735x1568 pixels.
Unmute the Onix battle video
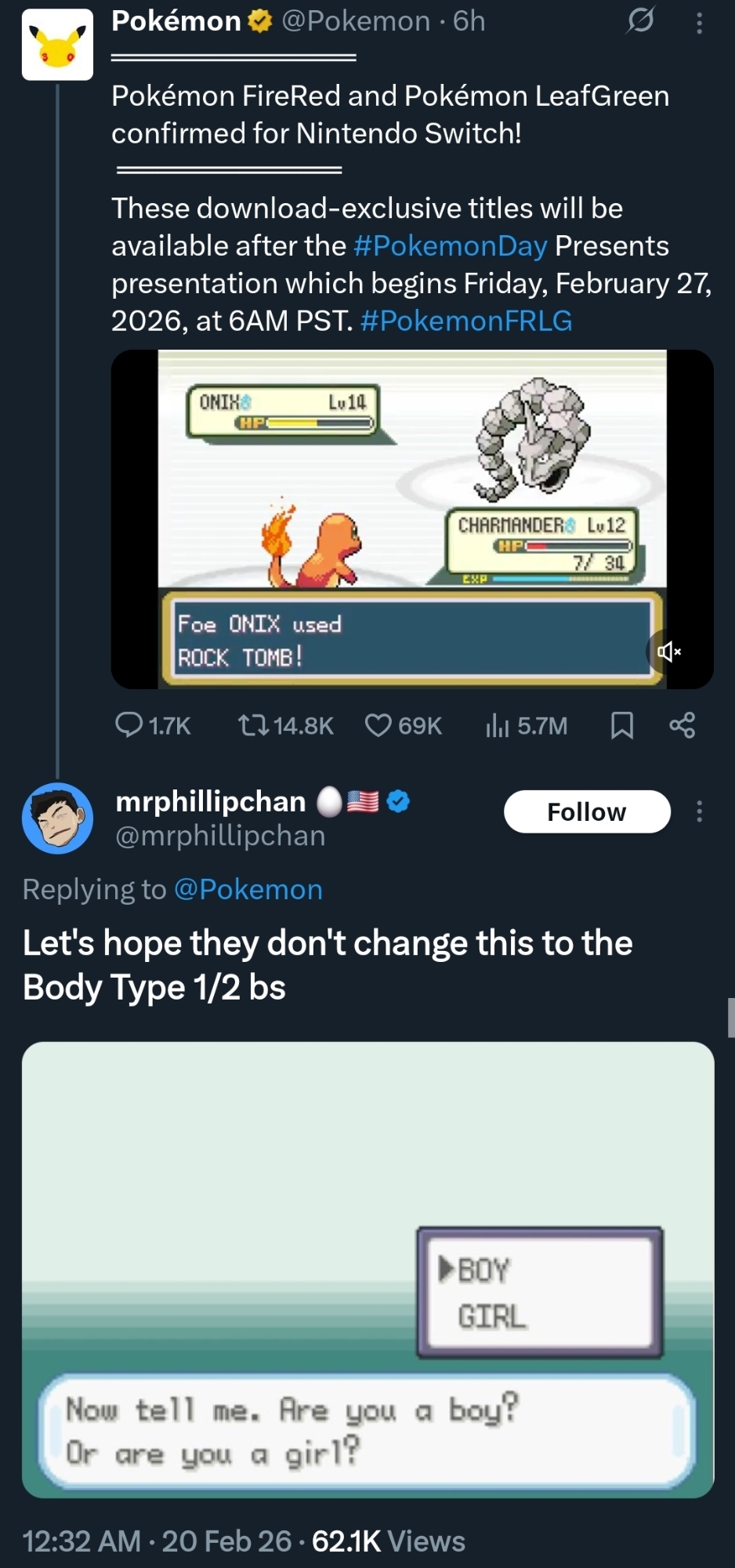click(x=668, y=652)
